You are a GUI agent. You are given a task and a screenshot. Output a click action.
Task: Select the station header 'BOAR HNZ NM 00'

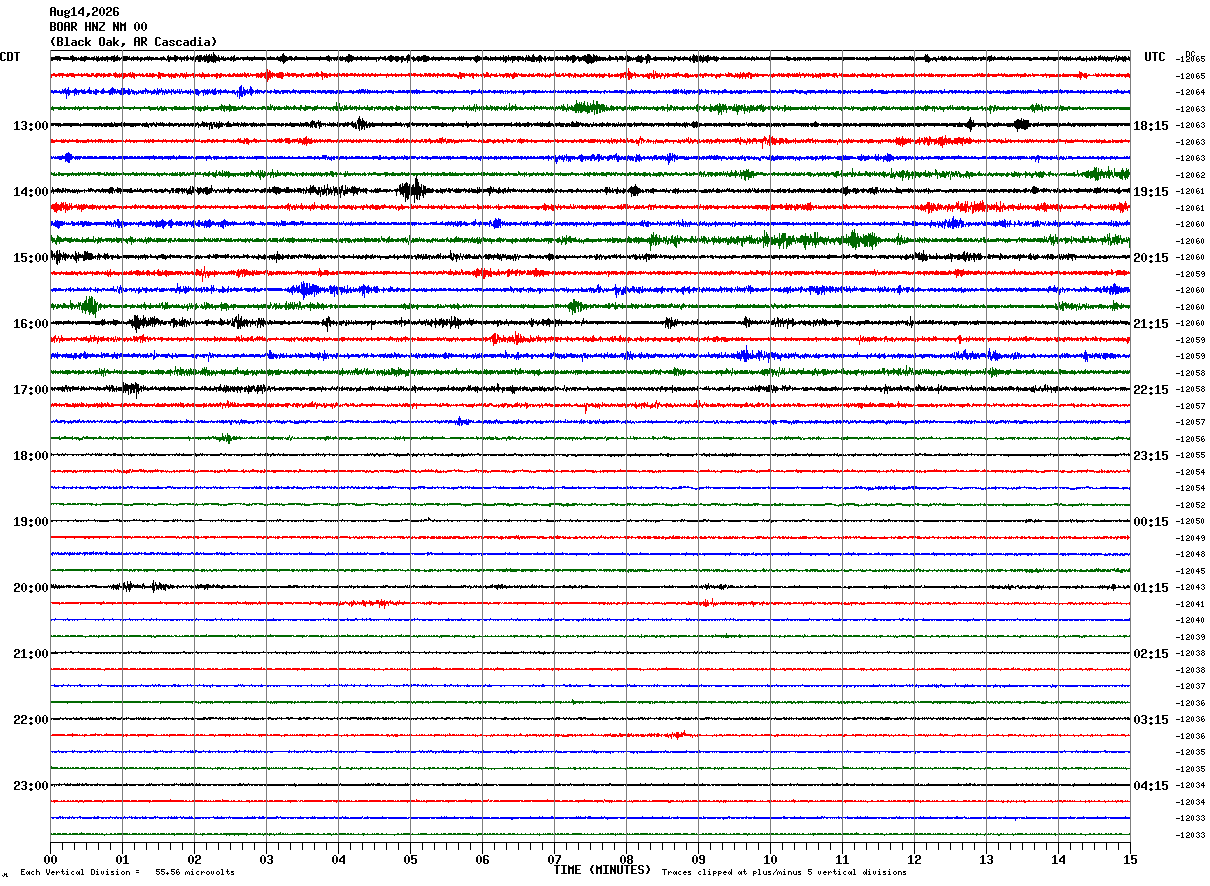pyautogui.click(x=98, y=27)
